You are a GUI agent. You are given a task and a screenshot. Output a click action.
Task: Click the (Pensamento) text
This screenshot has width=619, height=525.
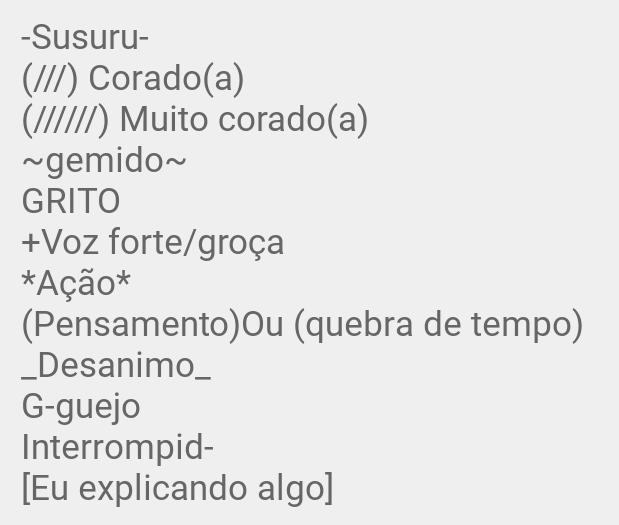pyautogui.click(x=131, y=325)
